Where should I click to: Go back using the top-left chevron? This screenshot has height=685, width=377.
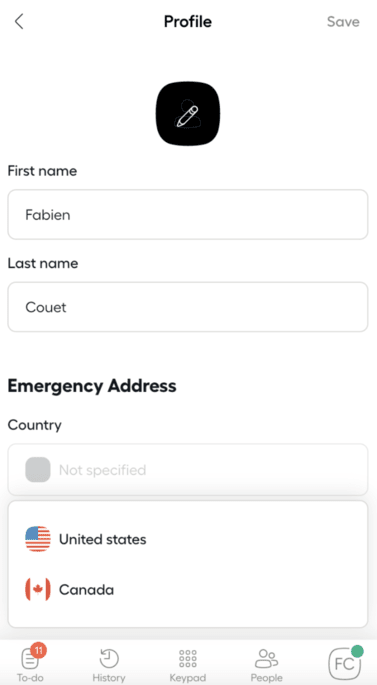19,21
